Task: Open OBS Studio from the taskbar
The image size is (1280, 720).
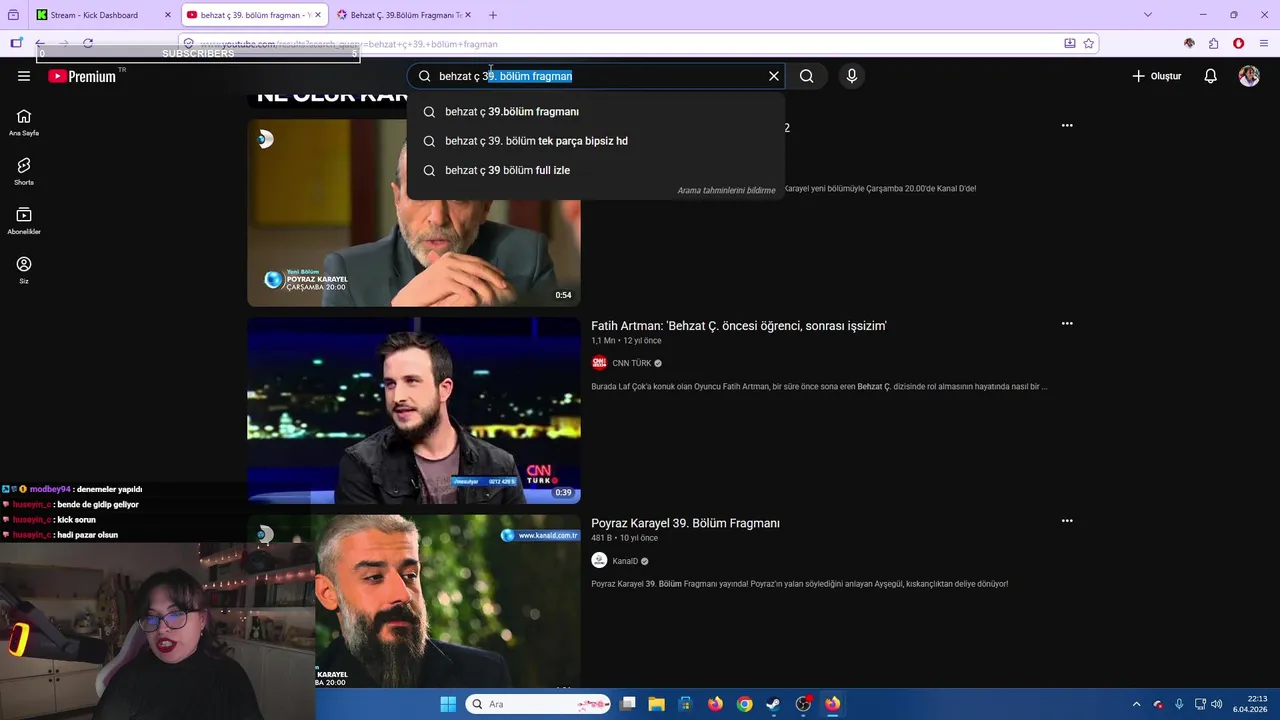Action: tap(803, 704)
